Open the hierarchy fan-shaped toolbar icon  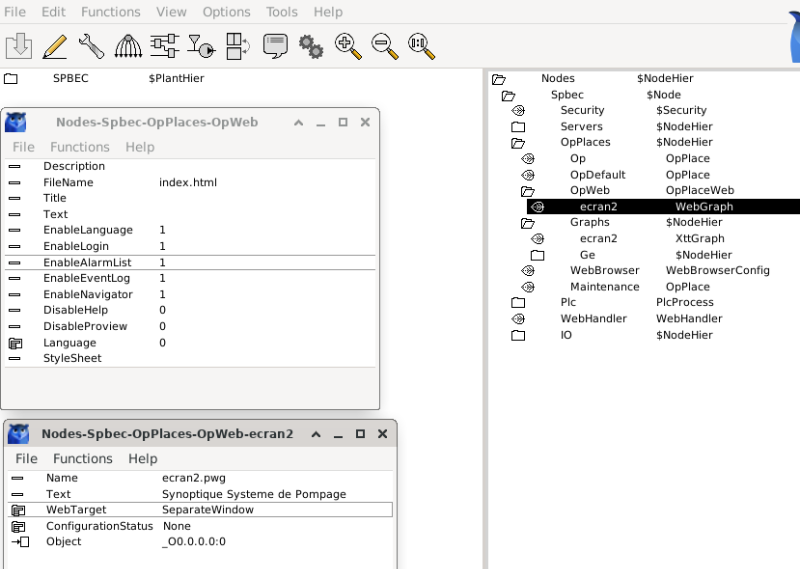[x=128, y=45]
